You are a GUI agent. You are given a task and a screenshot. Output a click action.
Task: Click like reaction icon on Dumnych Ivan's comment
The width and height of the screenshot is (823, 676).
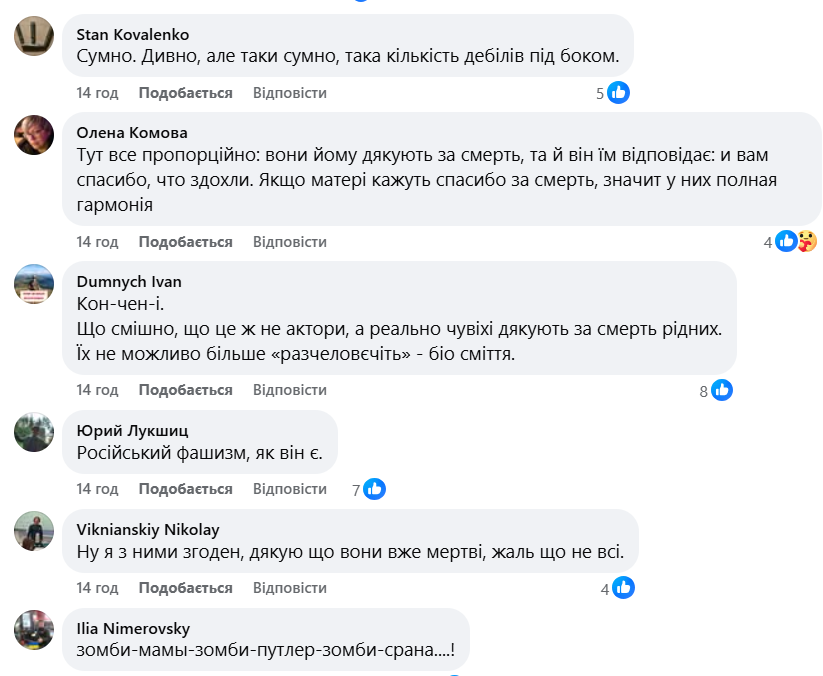coord(722,390)
